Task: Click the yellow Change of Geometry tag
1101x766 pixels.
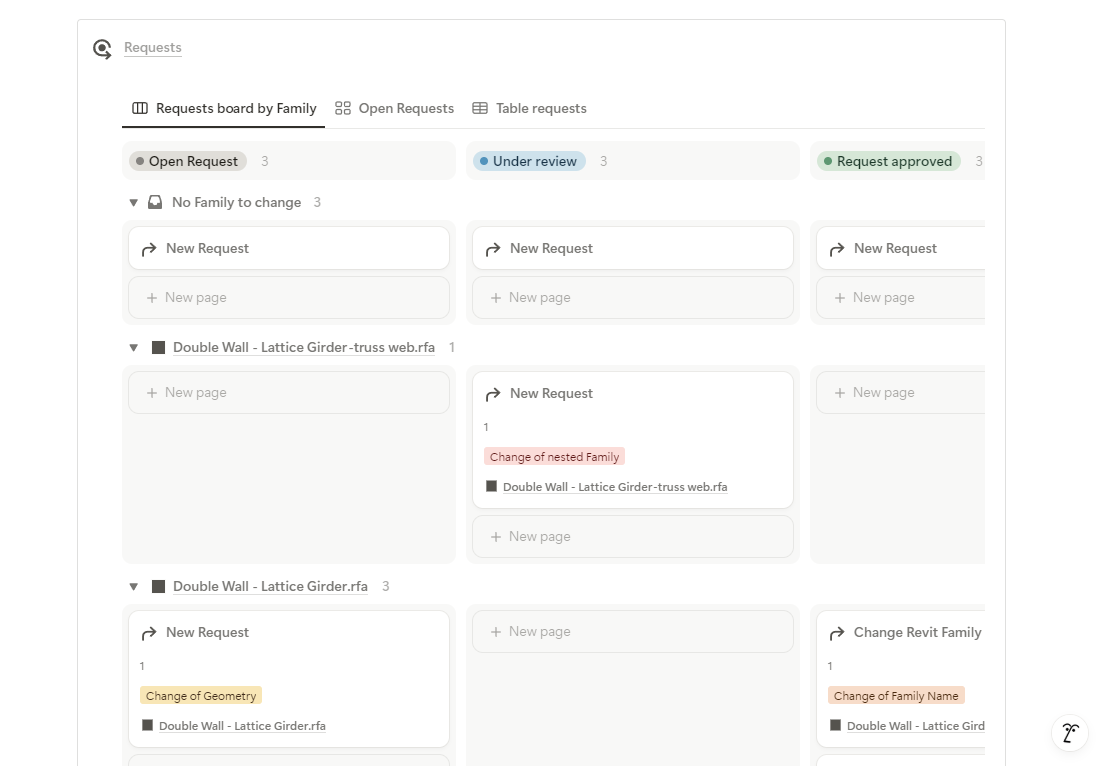Action: [201, 696]
